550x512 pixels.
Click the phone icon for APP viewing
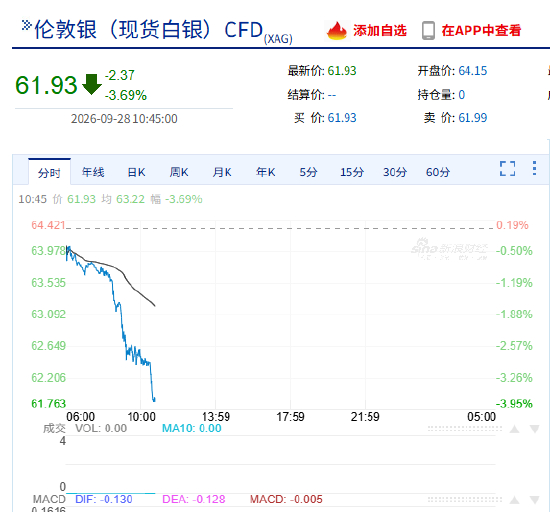pyautogui.click(x=428, y=31)
